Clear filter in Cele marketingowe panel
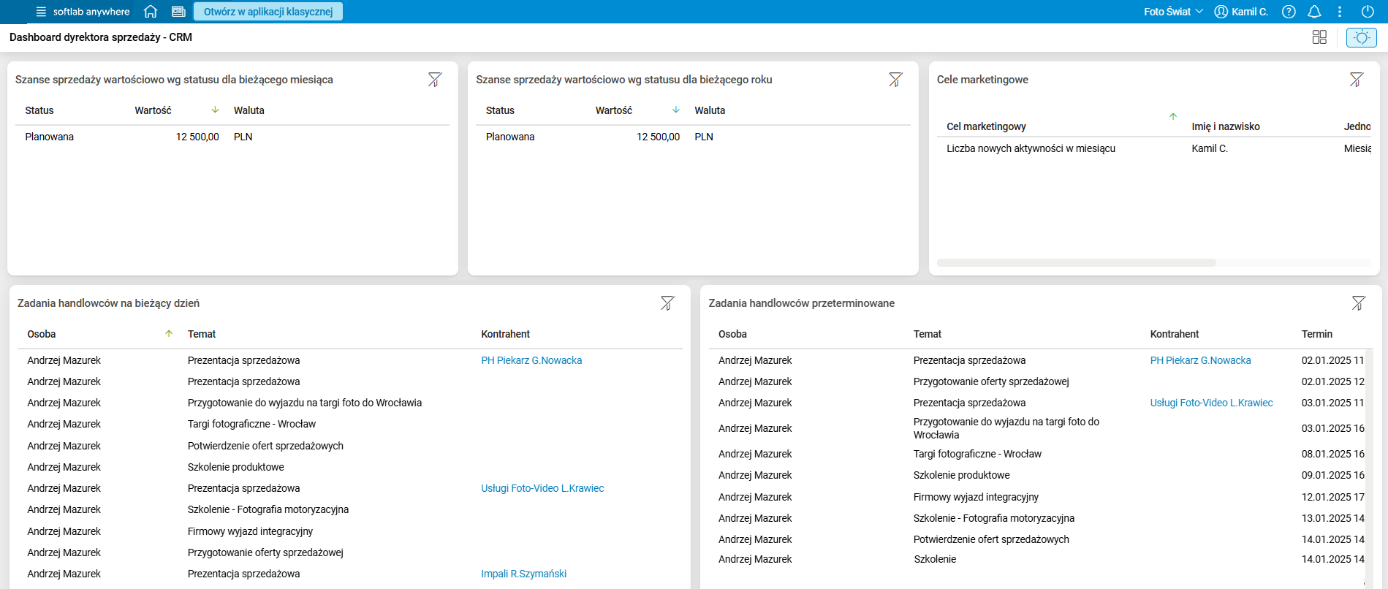1388x589 pixels. [1356, 79]
